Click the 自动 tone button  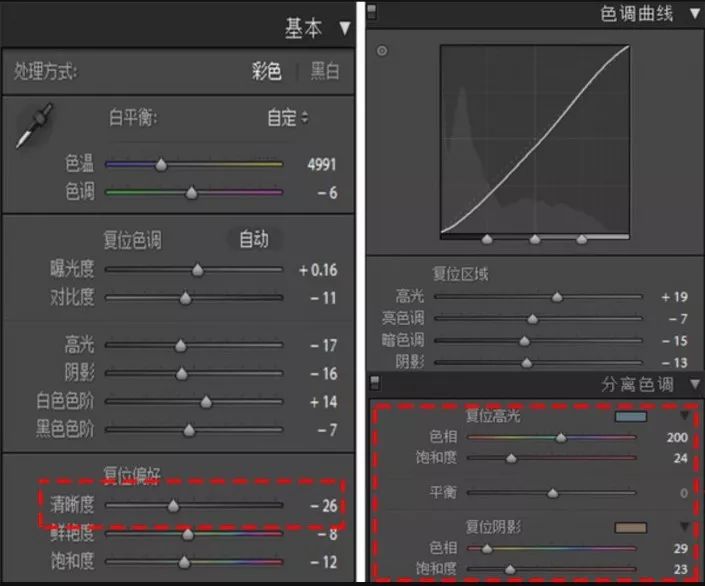(254, 239)
